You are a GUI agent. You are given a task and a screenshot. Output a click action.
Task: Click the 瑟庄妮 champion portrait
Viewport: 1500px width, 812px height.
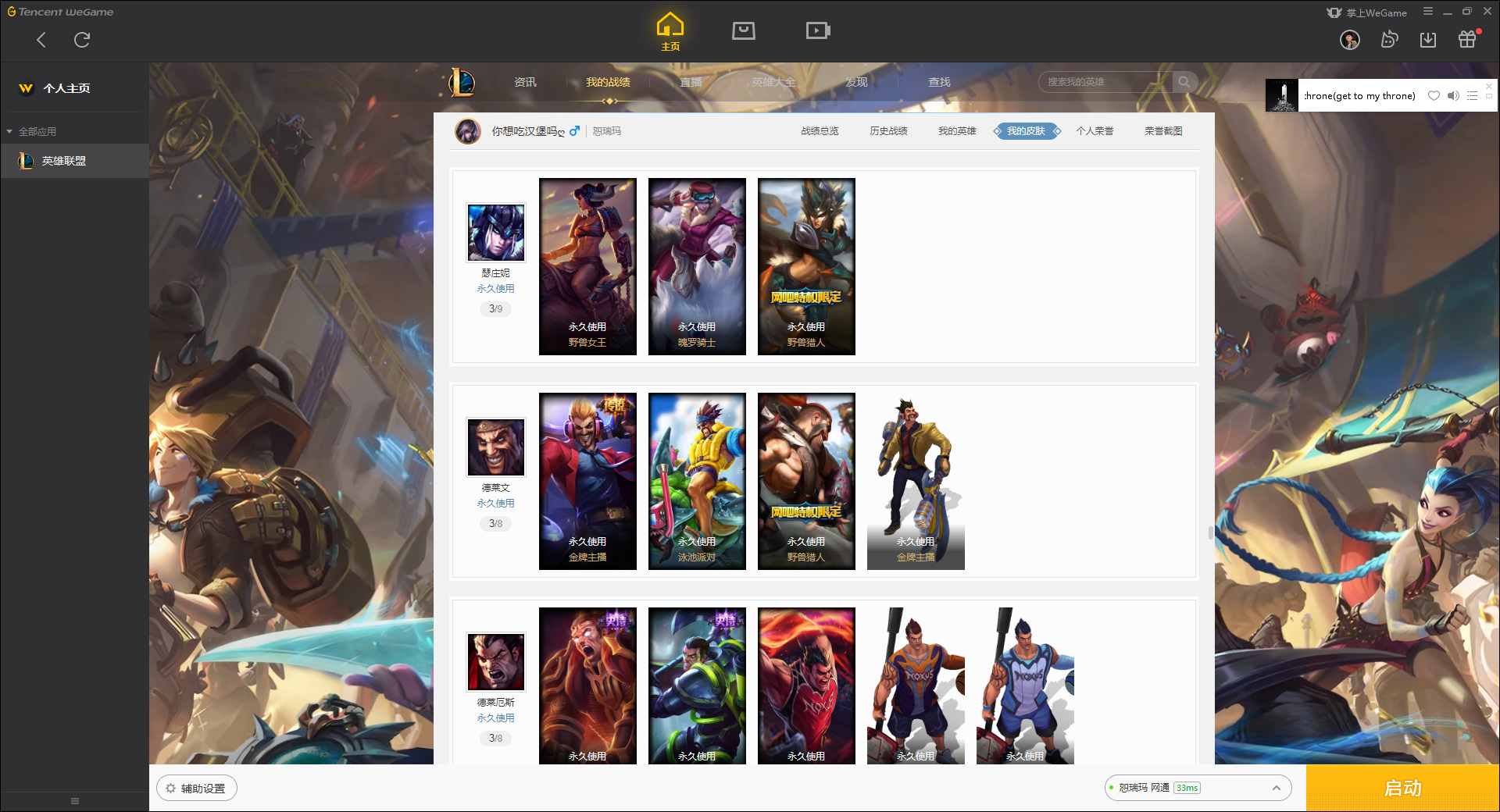(x=496, y=233)
